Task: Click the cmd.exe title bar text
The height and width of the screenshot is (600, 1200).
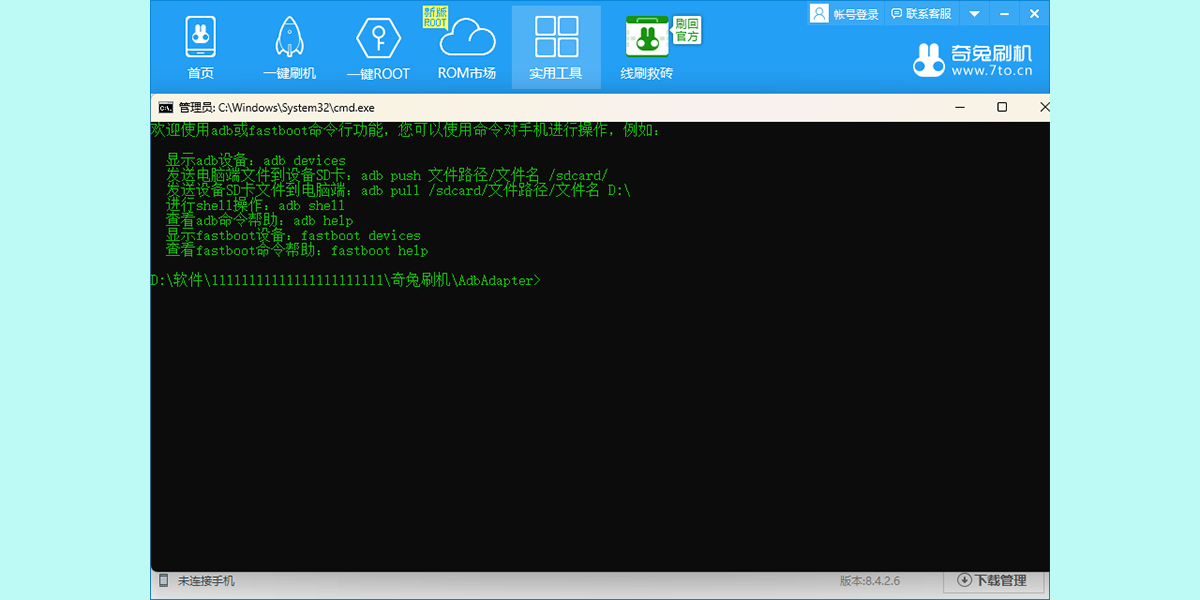Action: [x=276, y=107]
